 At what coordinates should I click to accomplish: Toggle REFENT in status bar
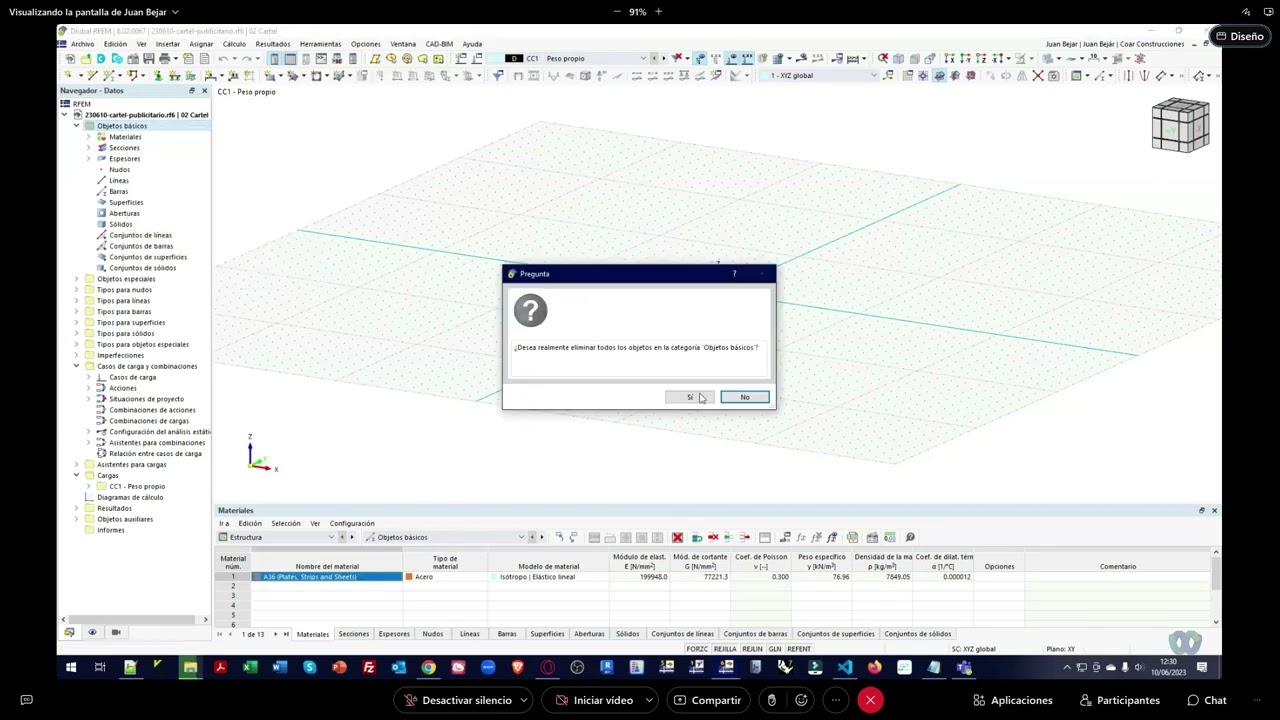(799, 649)
